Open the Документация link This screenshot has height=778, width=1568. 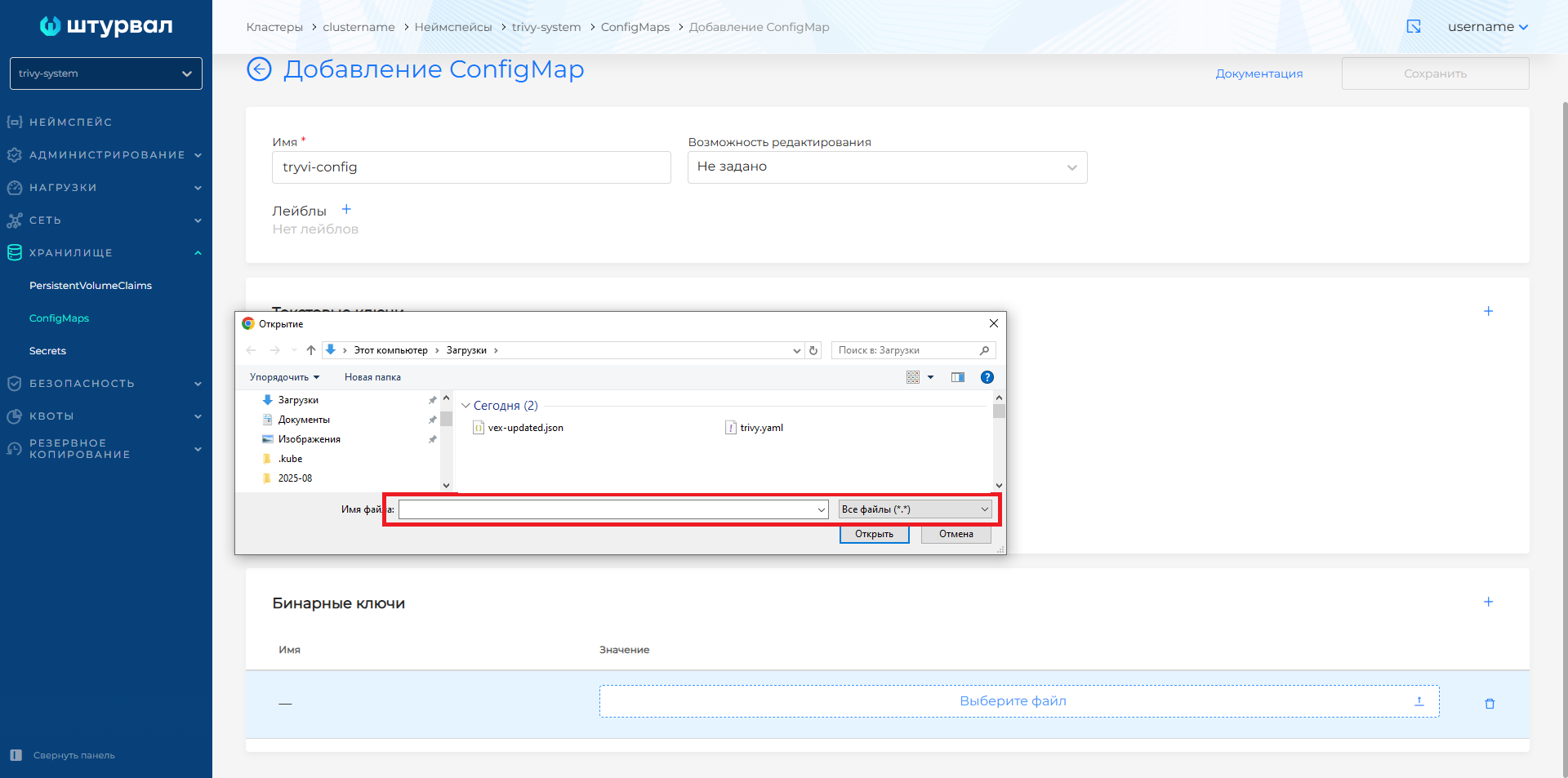click(1259, 73)
